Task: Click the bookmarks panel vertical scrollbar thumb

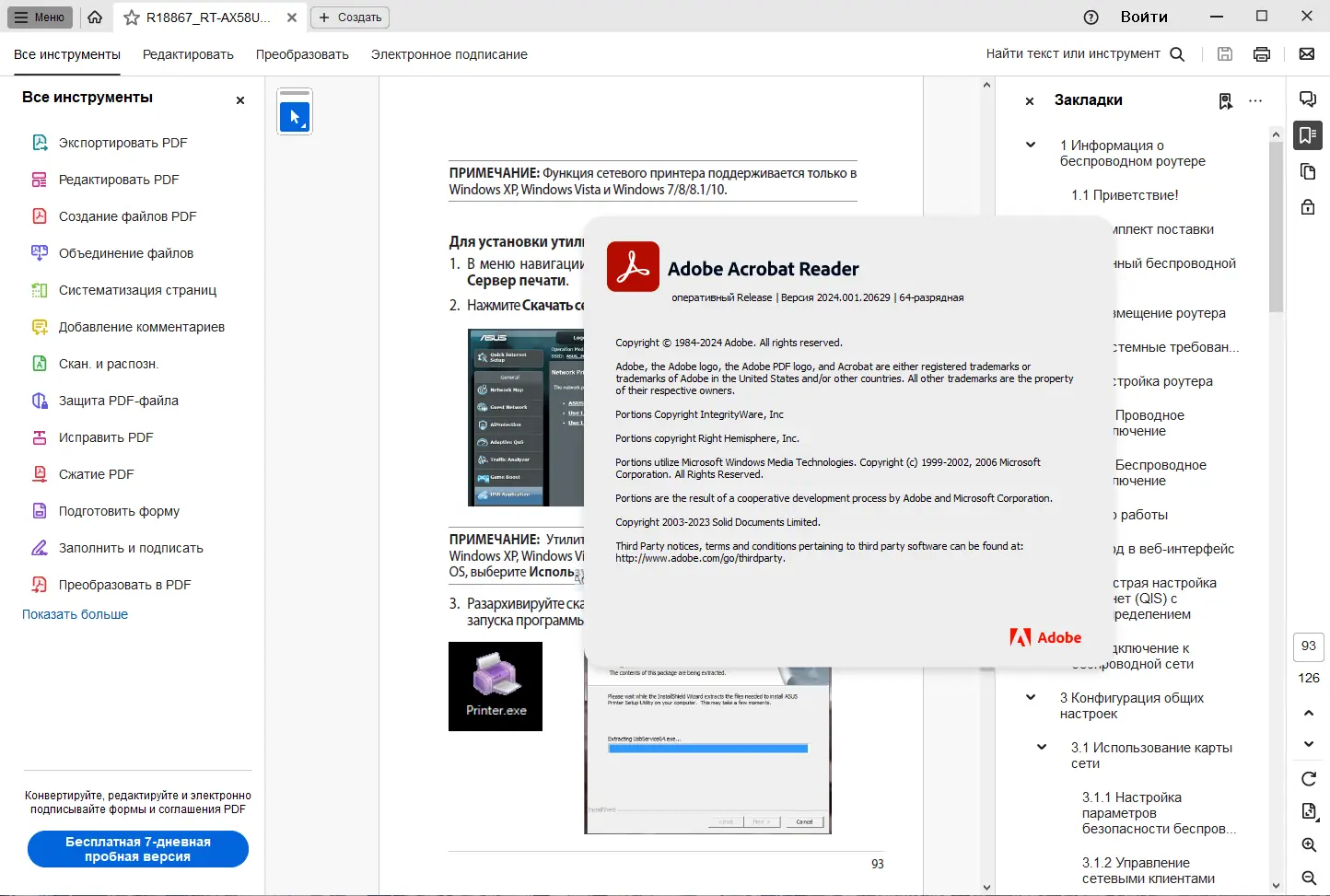Action: [x=1276, y=227]
